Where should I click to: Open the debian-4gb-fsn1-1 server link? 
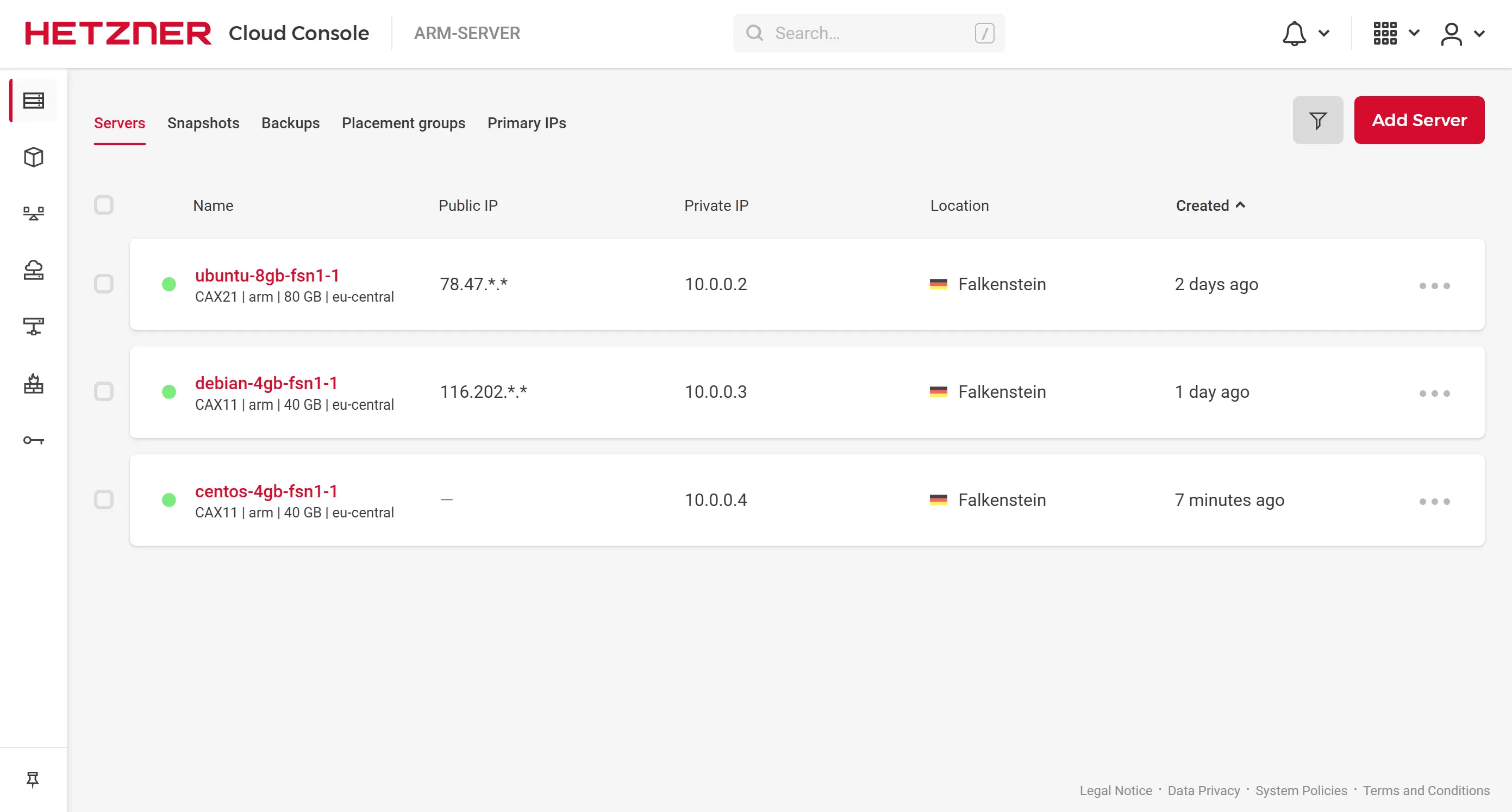(x=266, y=383)
